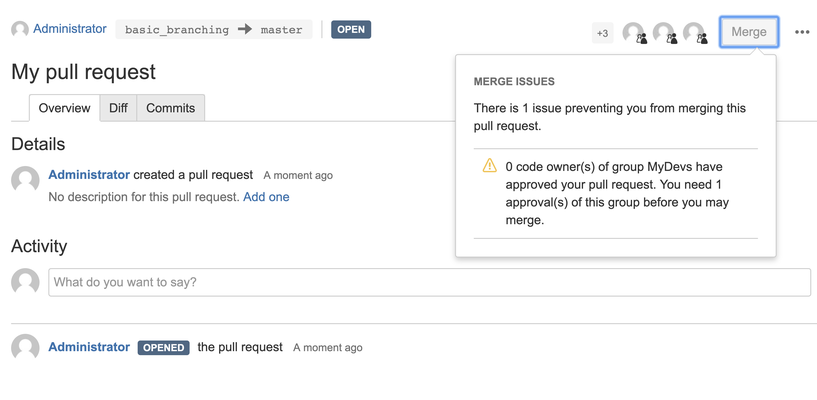
Task: Click the master target branch label
Action: [281, 30]
